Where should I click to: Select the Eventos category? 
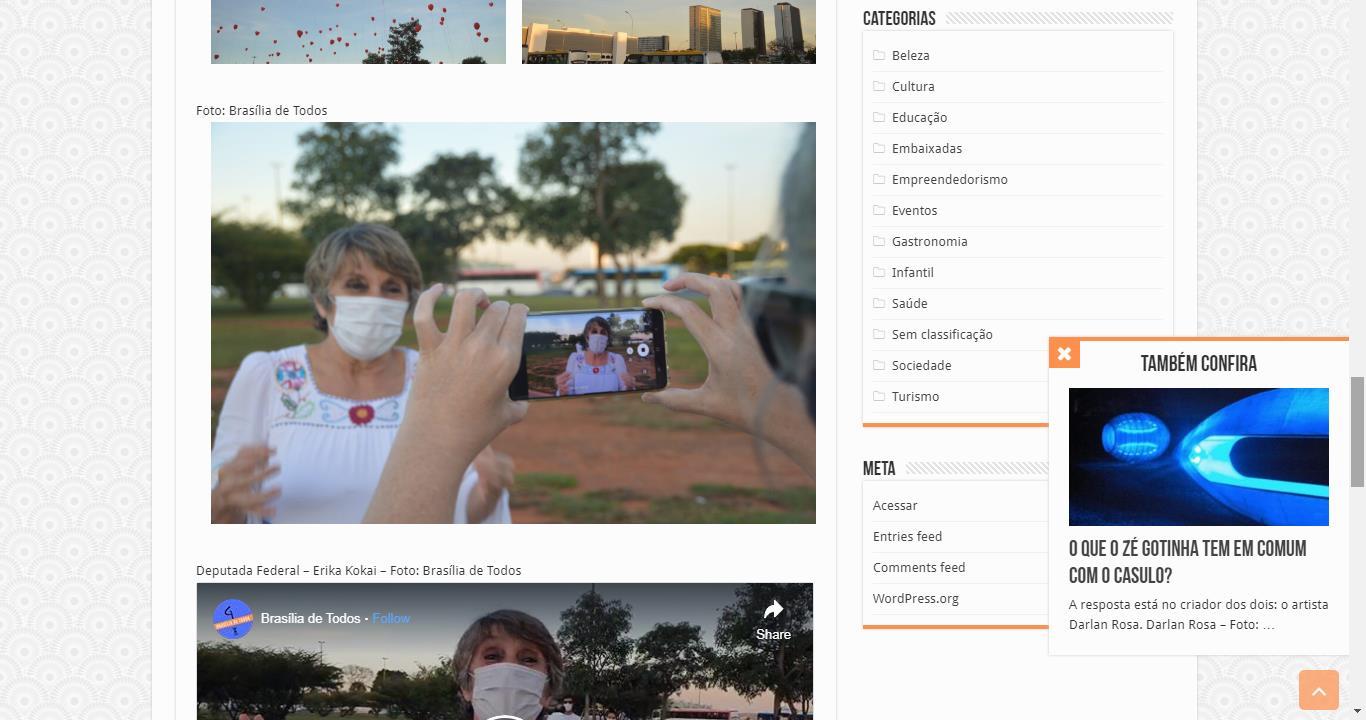(x=914, y=210)
